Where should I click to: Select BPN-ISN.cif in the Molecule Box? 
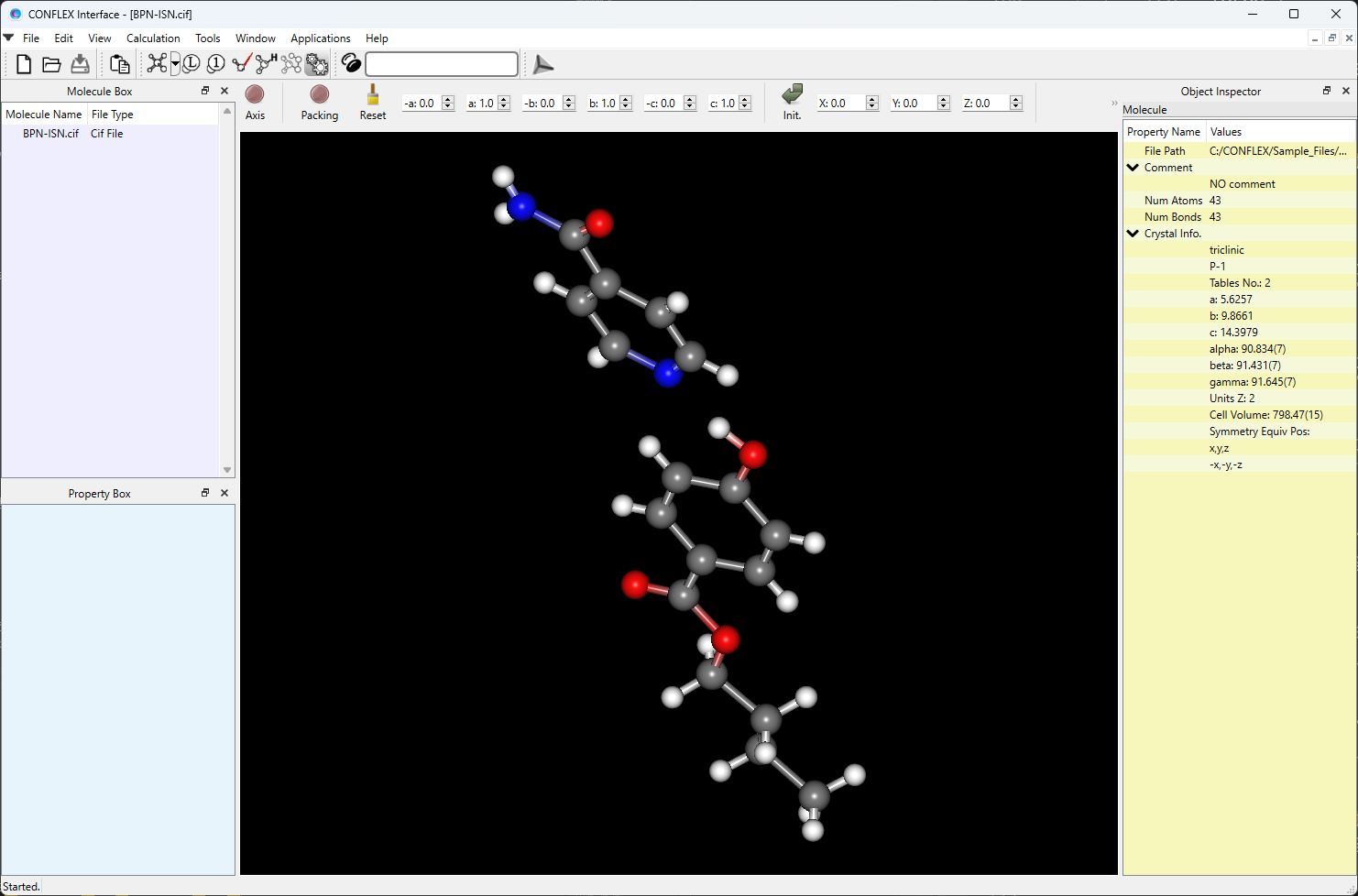[x=49, y=133]
